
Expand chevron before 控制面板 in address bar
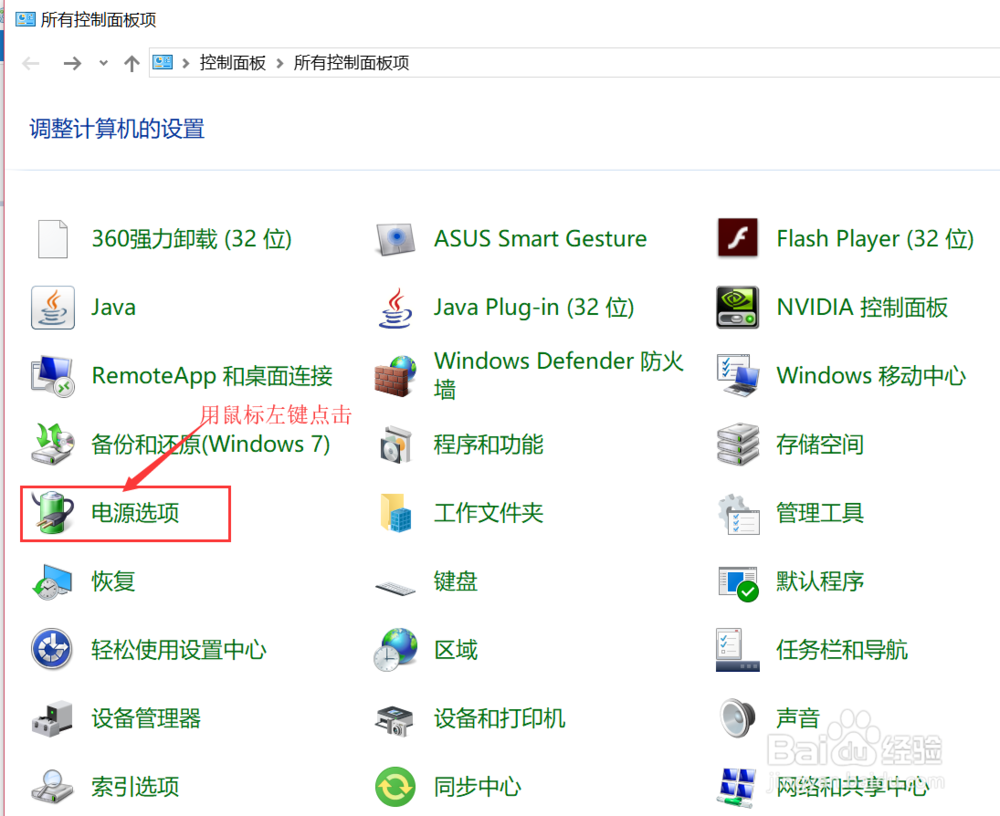pyautogui.click(x=186, y=63)
